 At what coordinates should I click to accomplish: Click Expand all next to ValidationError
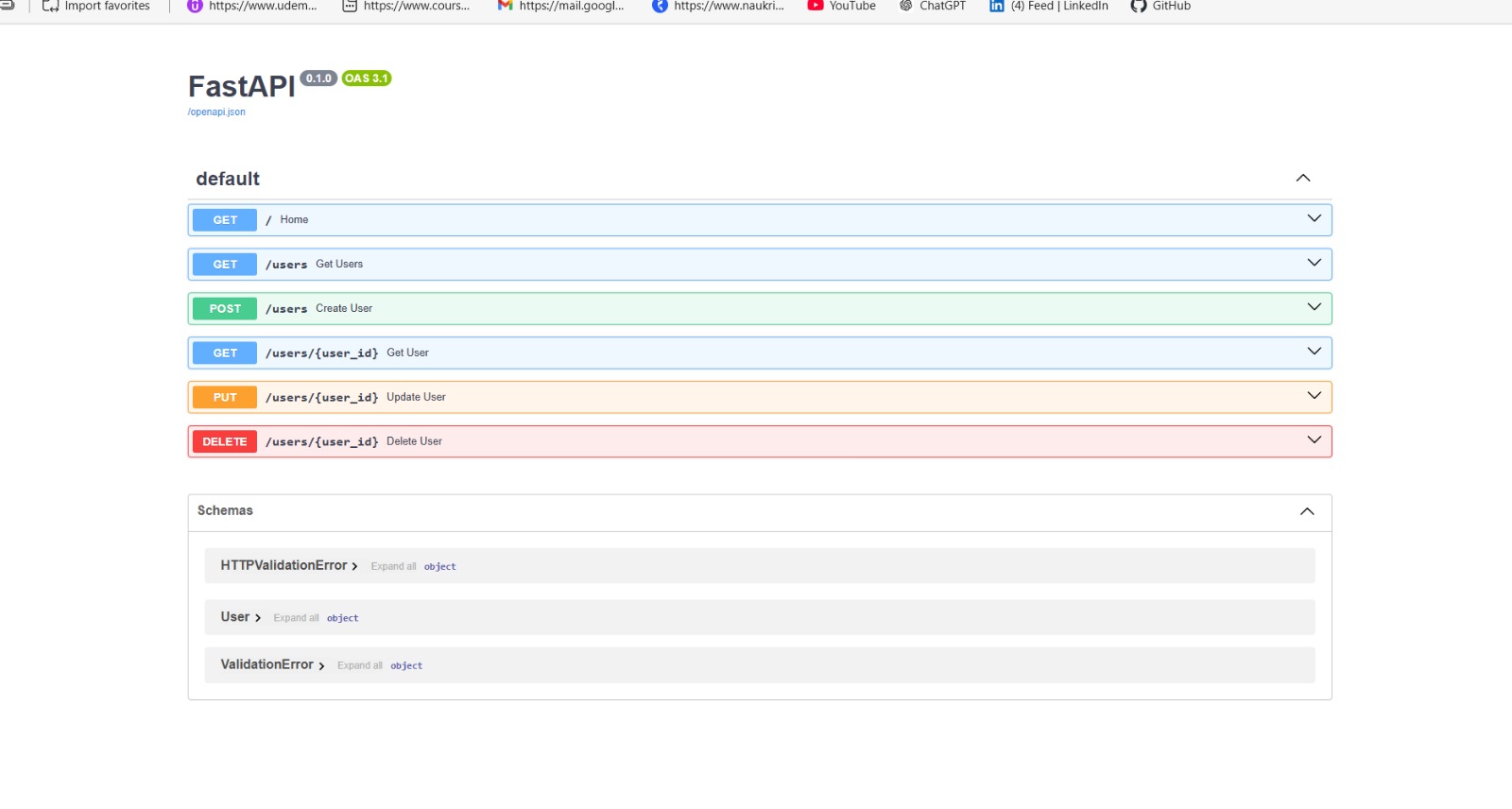(360, 665)
